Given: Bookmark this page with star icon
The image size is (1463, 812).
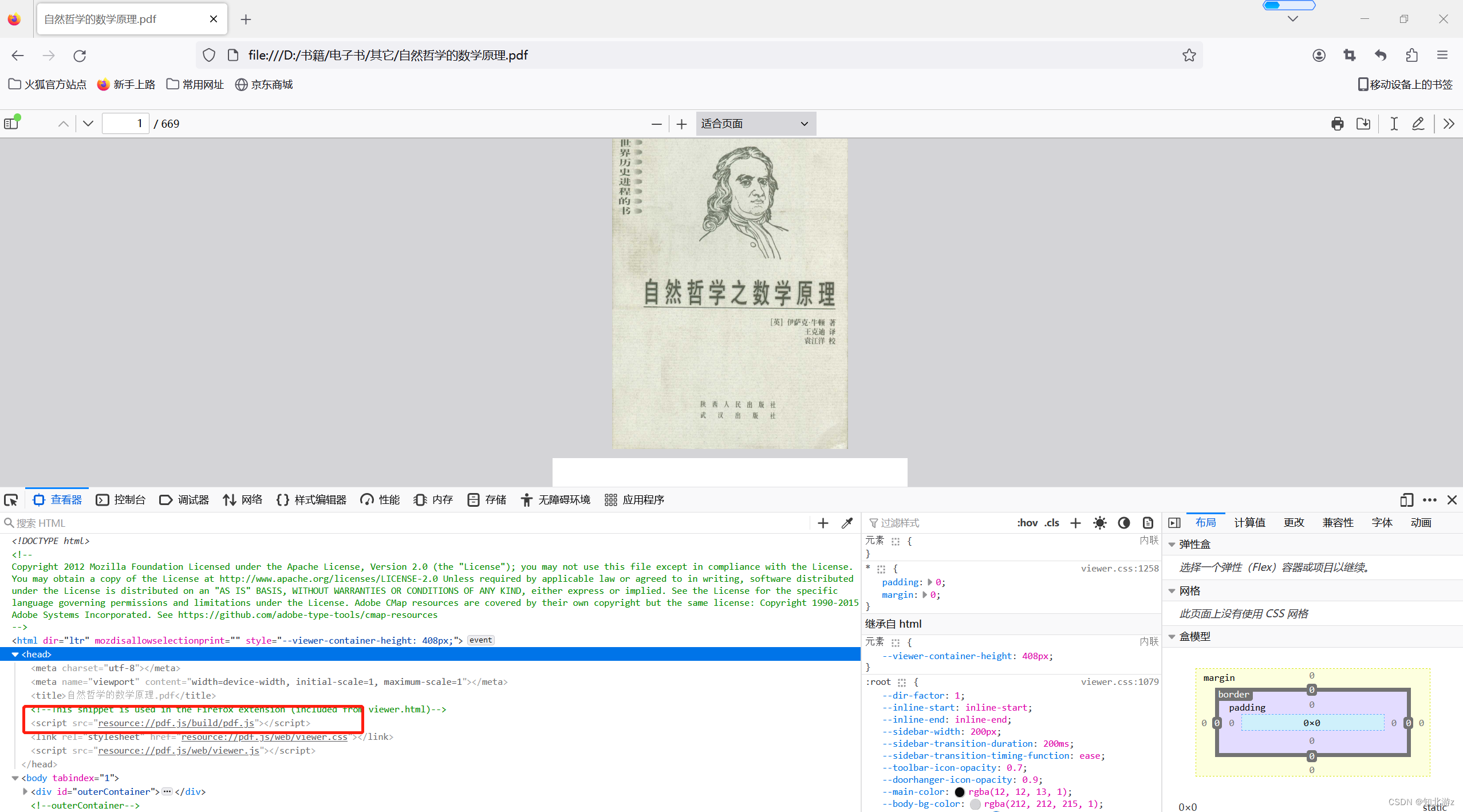Looking at the screenshot, I should (1189, 56).
